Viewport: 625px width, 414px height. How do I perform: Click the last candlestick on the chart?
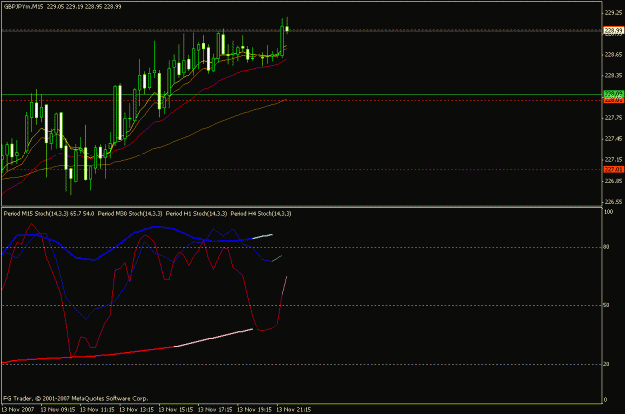click(287, 28)
